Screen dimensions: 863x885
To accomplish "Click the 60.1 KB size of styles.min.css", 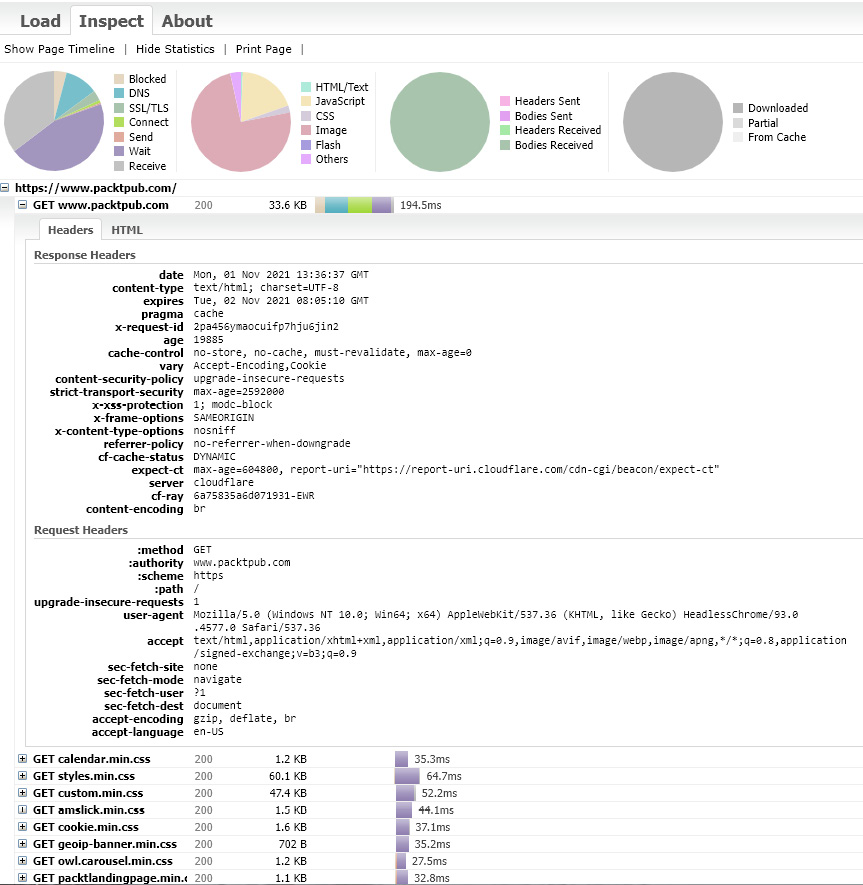I will [287, 776].
